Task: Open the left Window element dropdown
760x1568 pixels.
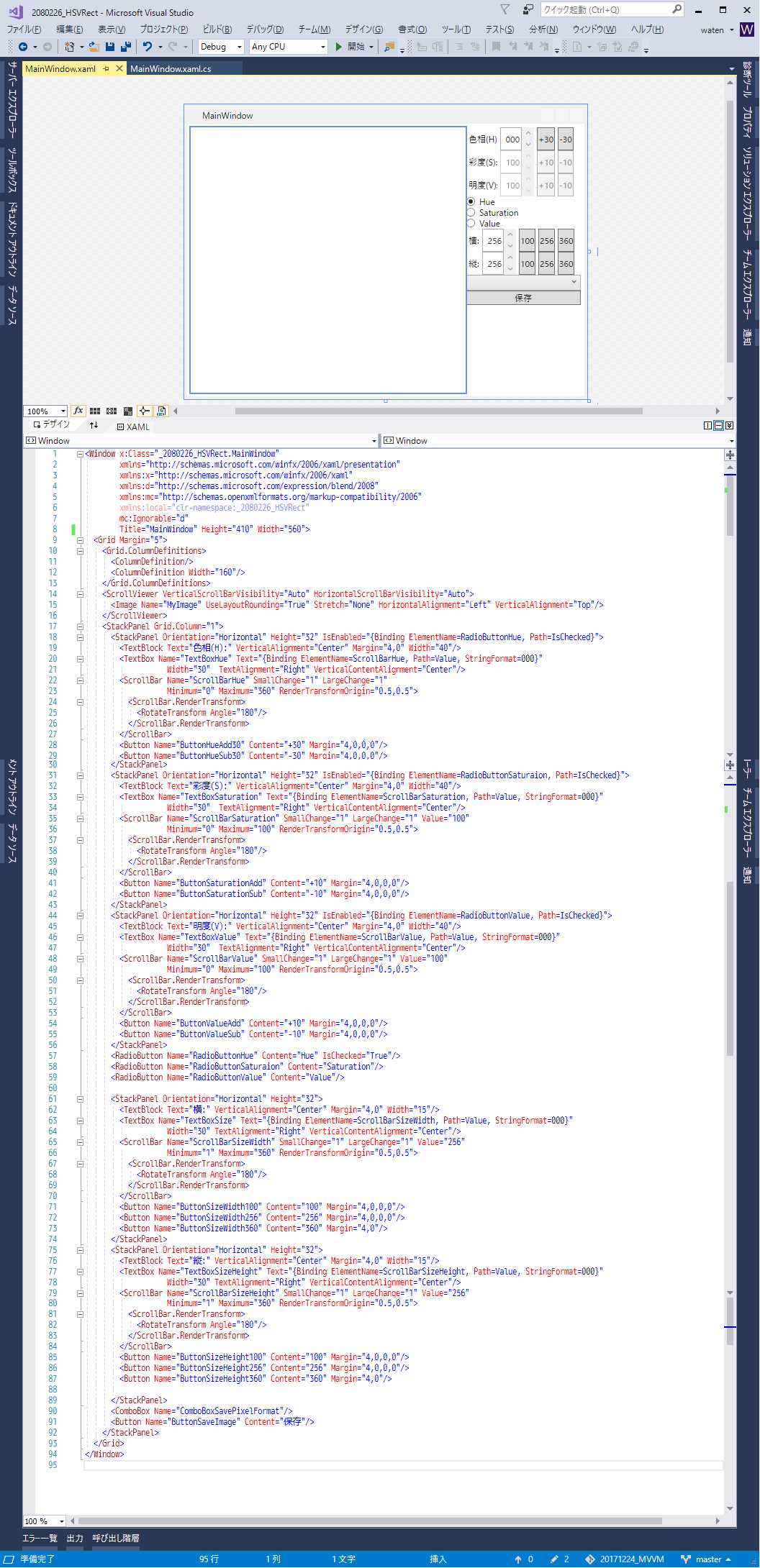Action: pos(374,441)
